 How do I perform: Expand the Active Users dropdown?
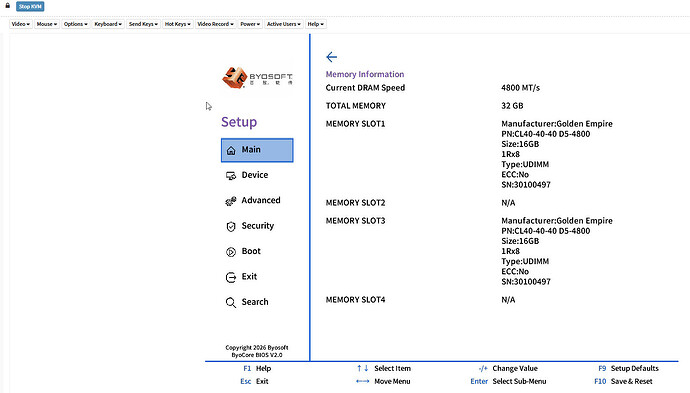coord(283,24)
